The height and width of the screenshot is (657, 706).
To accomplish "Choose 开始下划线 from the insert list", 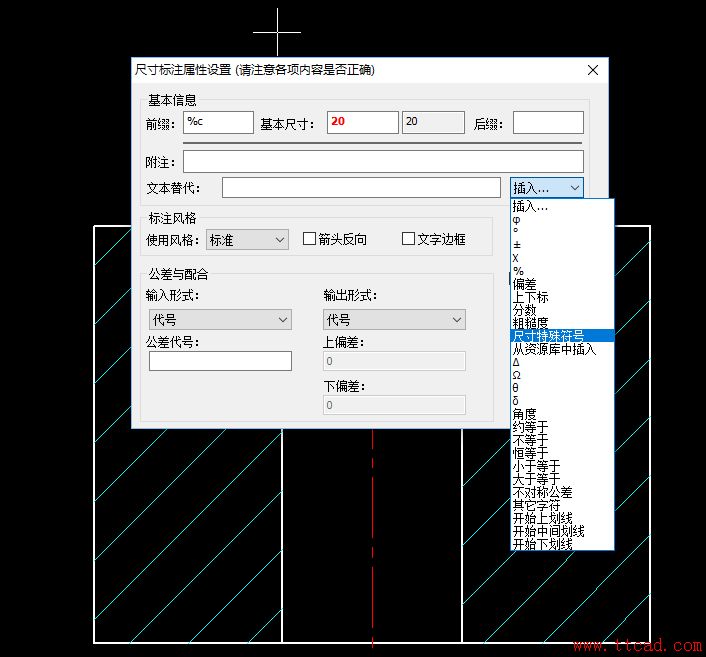I will 562,544.
